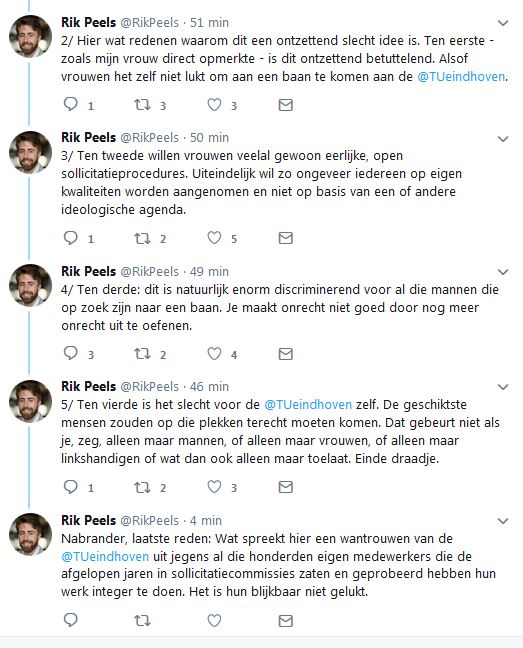The width and height of the screenshot is (523, 648).
Task: Reply to the tweet starting with 2/
Action: click(x=71, y=104)
